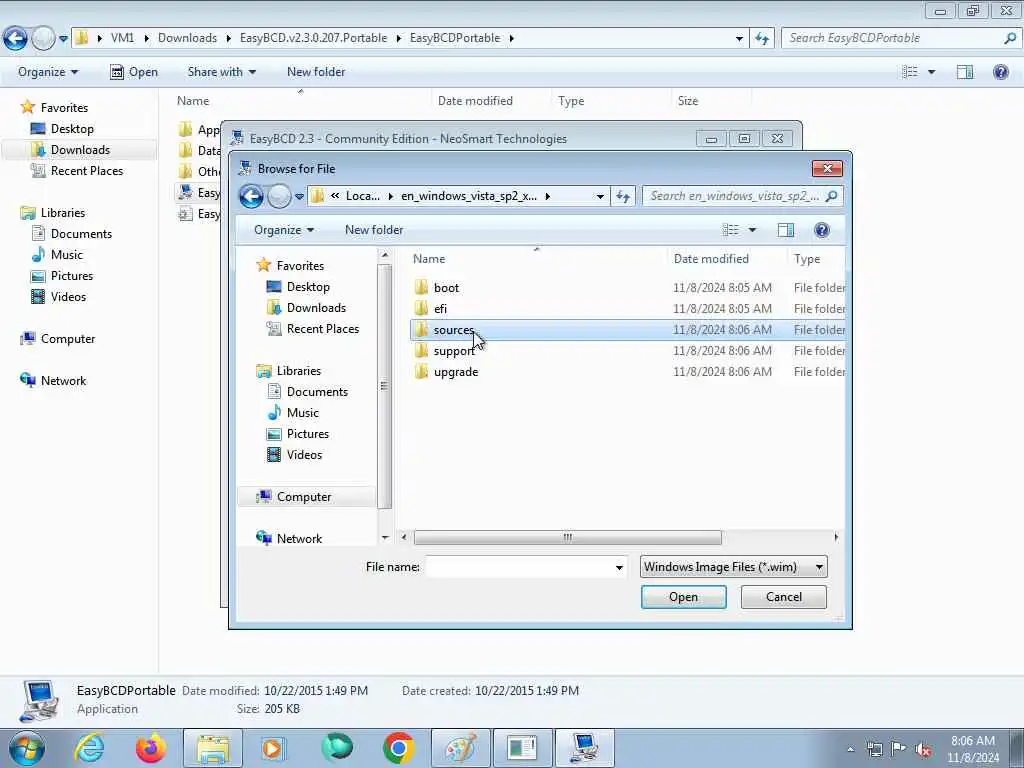Click the Open button in dialog
1024x768 pixels.
coord(683,597)
